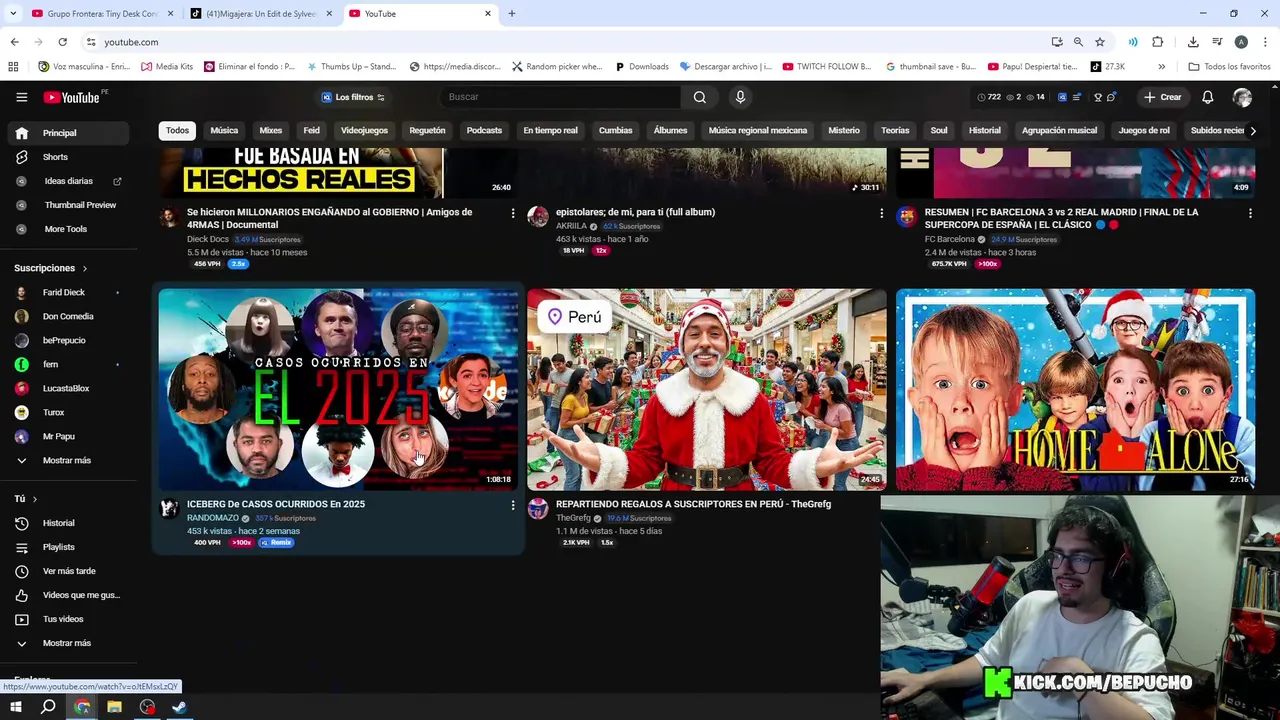Open options menu for FC Barcelona resumen video

point(1250,213)
